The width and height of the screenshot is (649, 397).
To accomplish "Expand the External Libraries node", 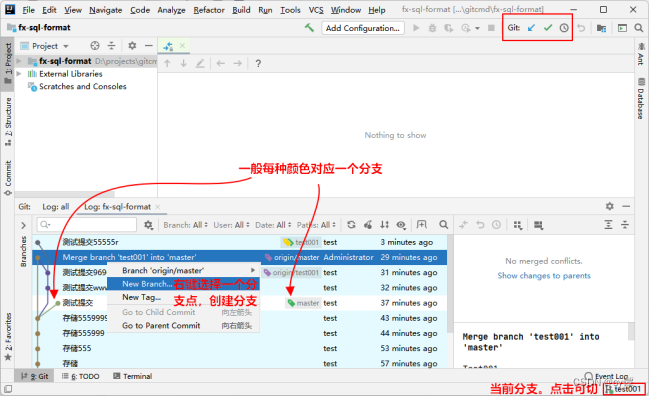I will click(19, 74).
